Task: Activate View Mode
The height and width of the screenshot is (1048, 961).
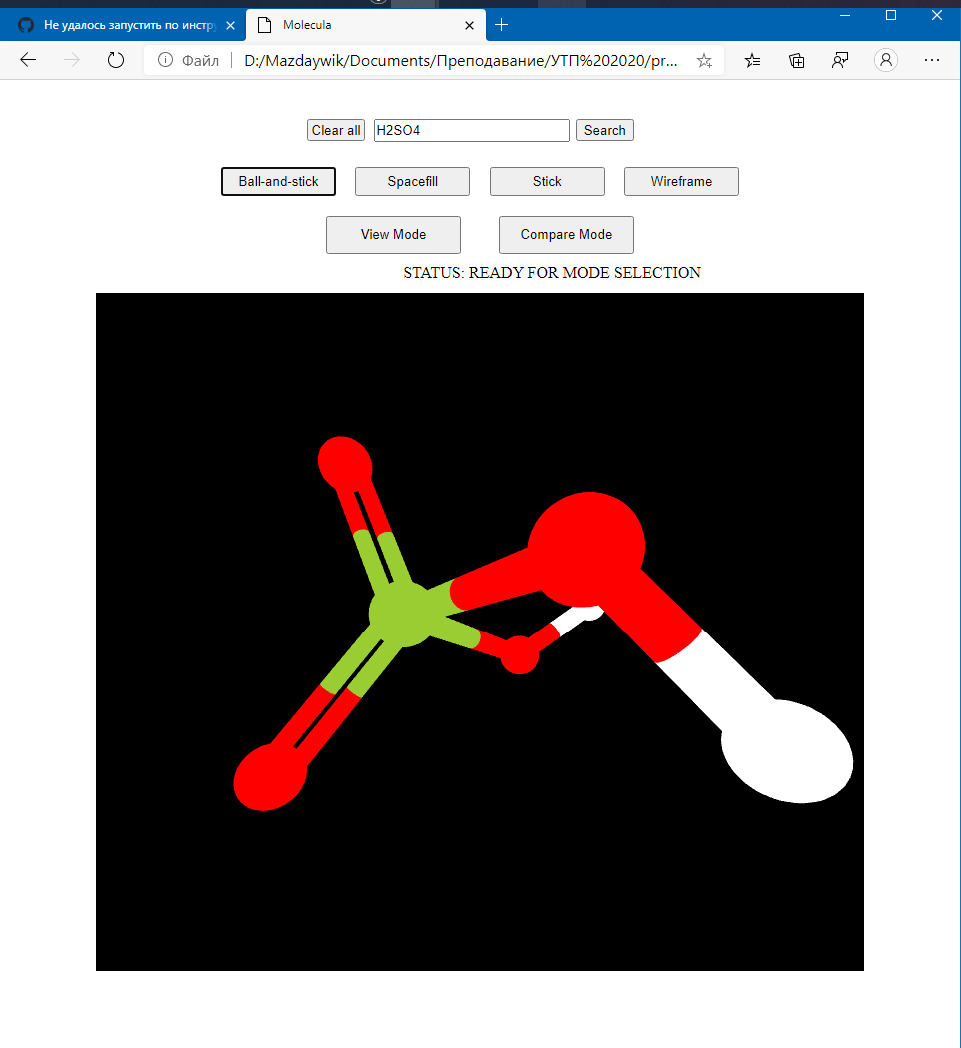Action: pos(393,234)
